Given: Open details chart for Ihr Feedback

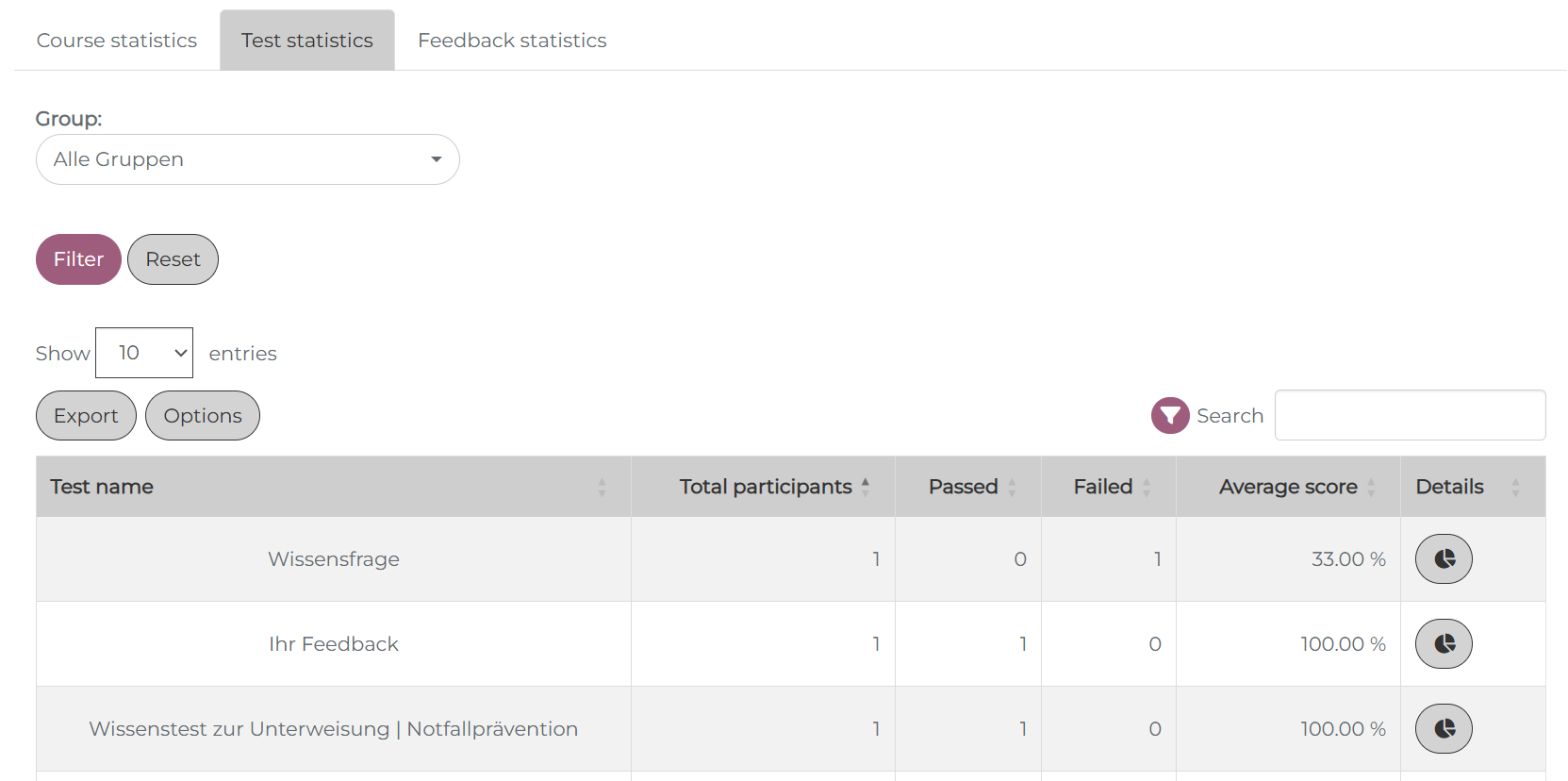Looking at the screenshot, I should point(1443,644).
